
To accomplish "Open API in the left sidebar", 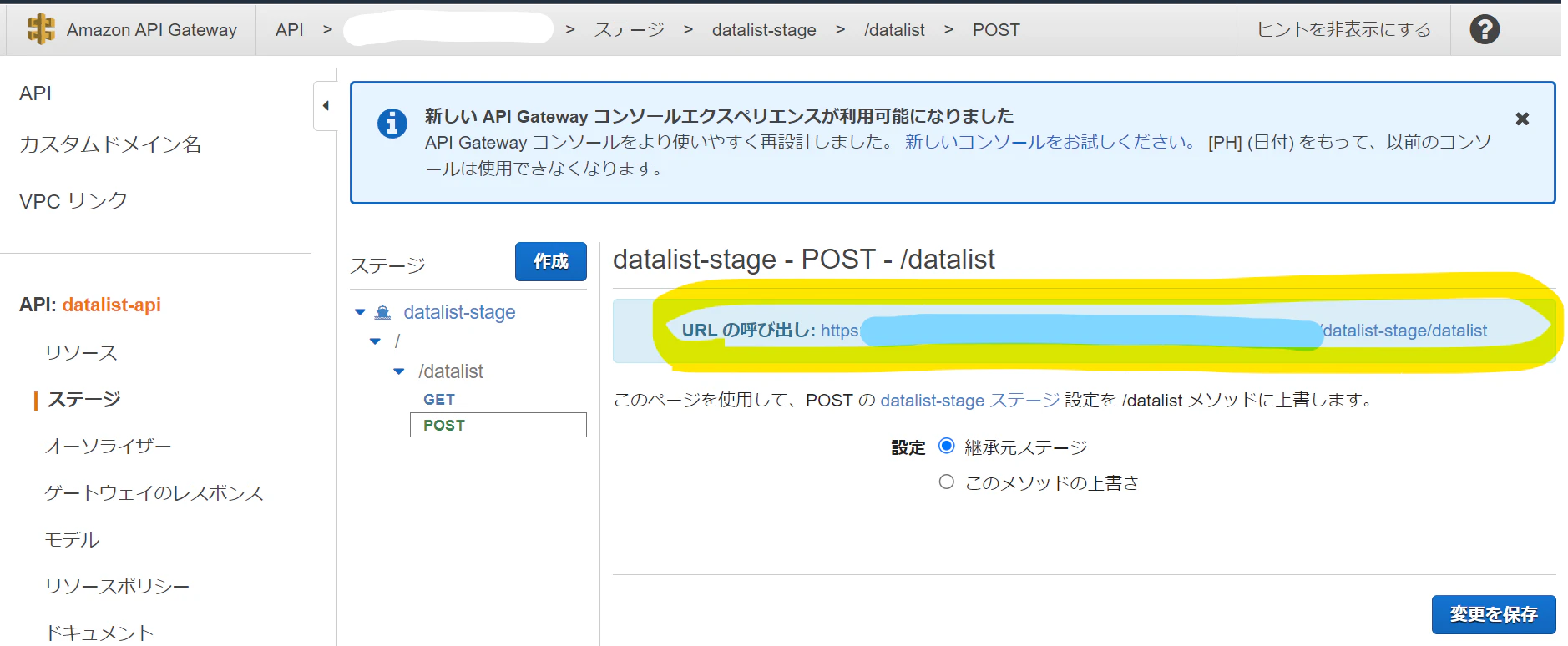I will tap(35, 93).
